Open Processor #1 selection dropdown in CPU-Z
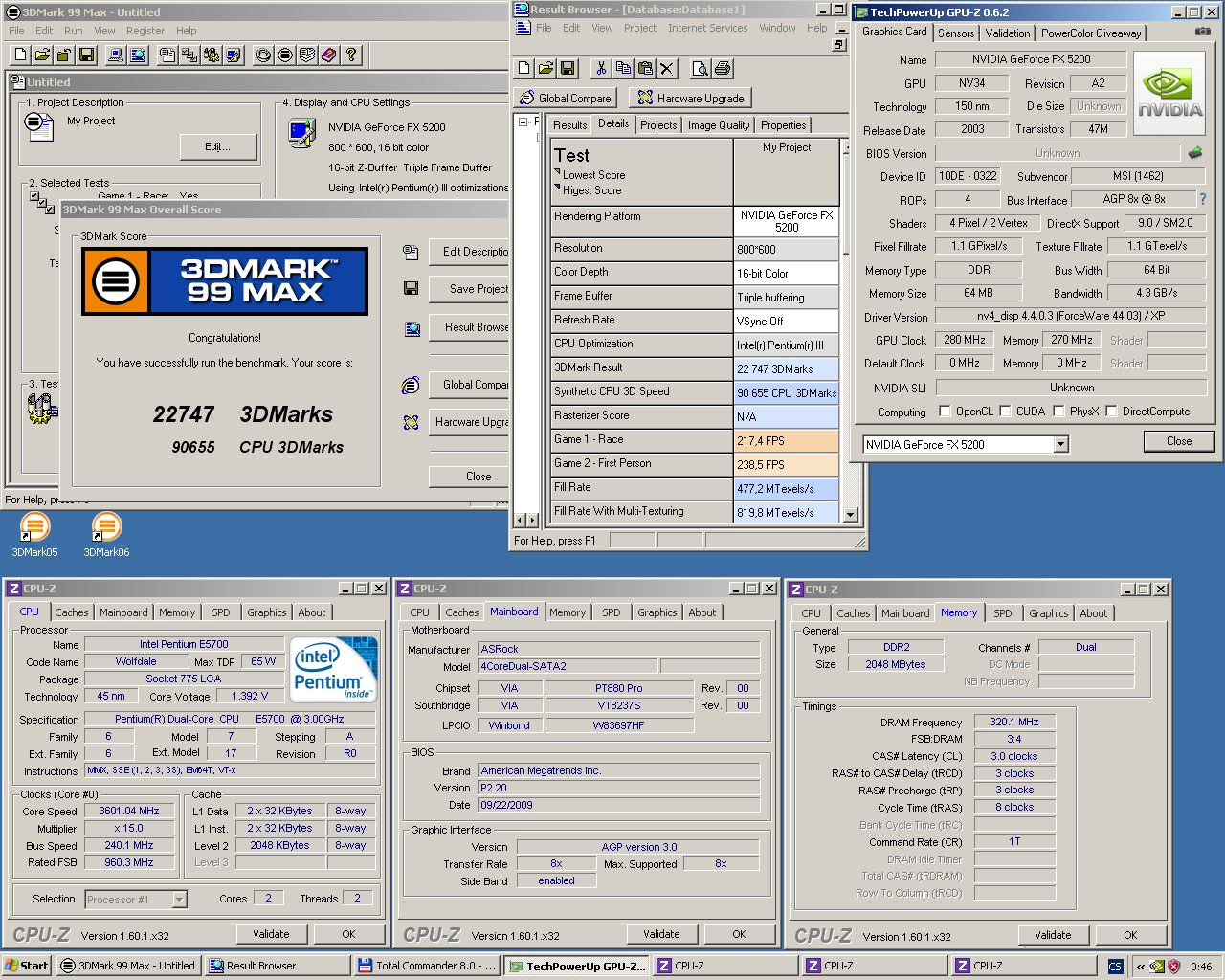 [x=179, y=900]
